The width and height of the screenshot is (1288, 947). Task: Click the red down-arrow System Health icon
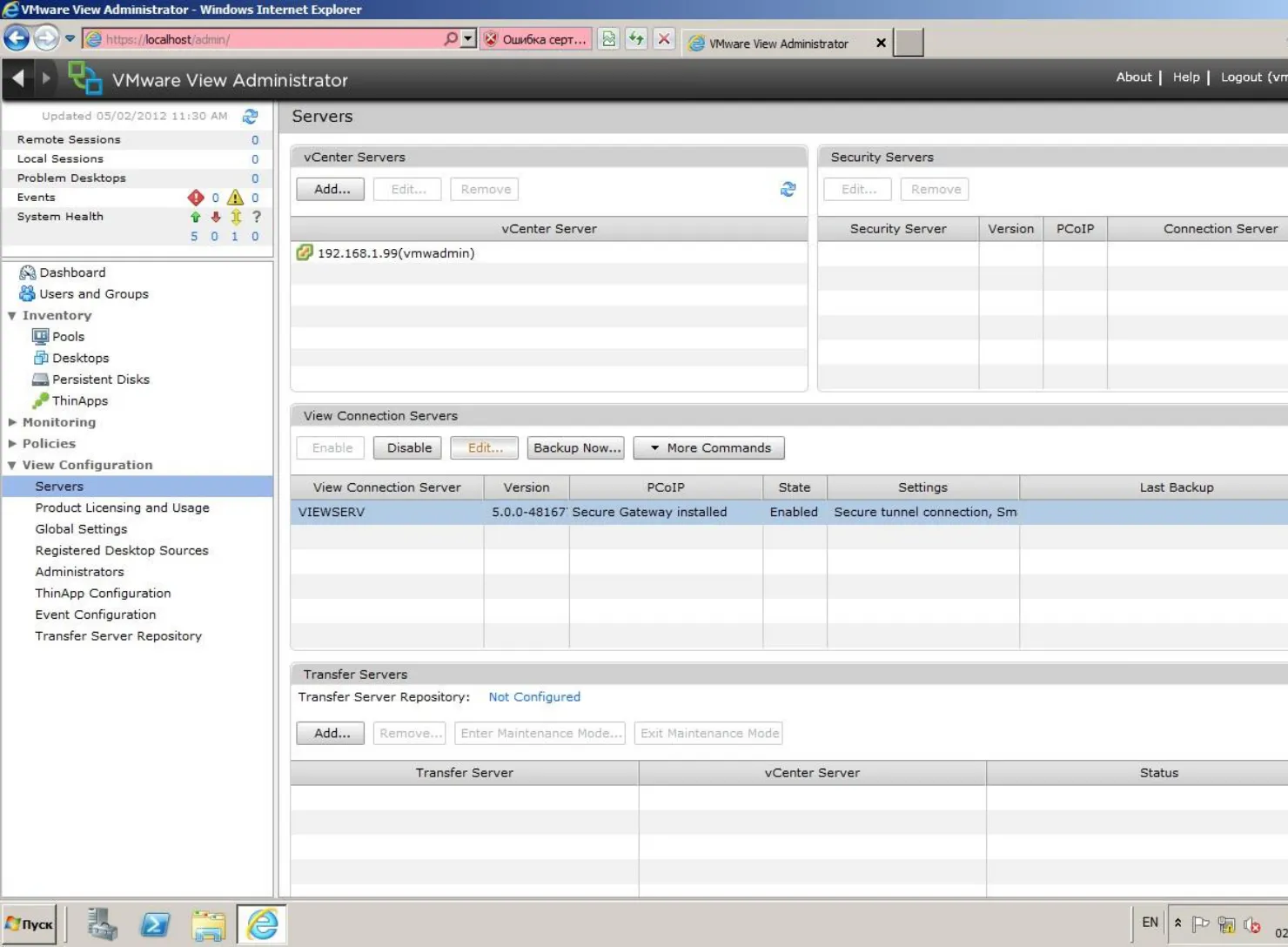(x=216, y=217)
